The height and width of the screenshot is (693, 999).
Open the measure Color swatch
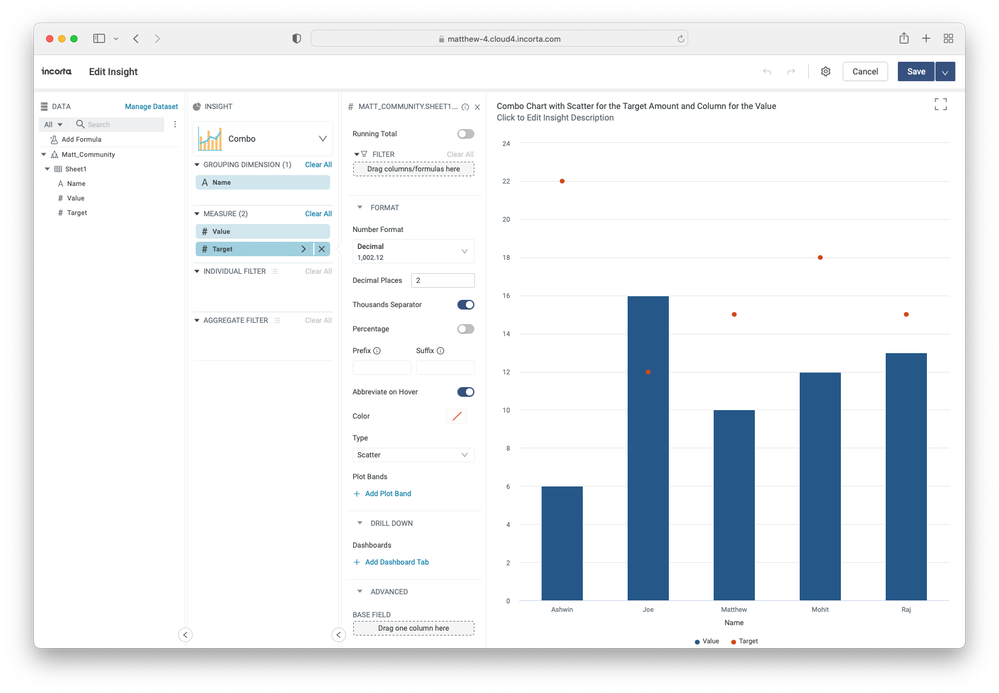coord(457,416)
